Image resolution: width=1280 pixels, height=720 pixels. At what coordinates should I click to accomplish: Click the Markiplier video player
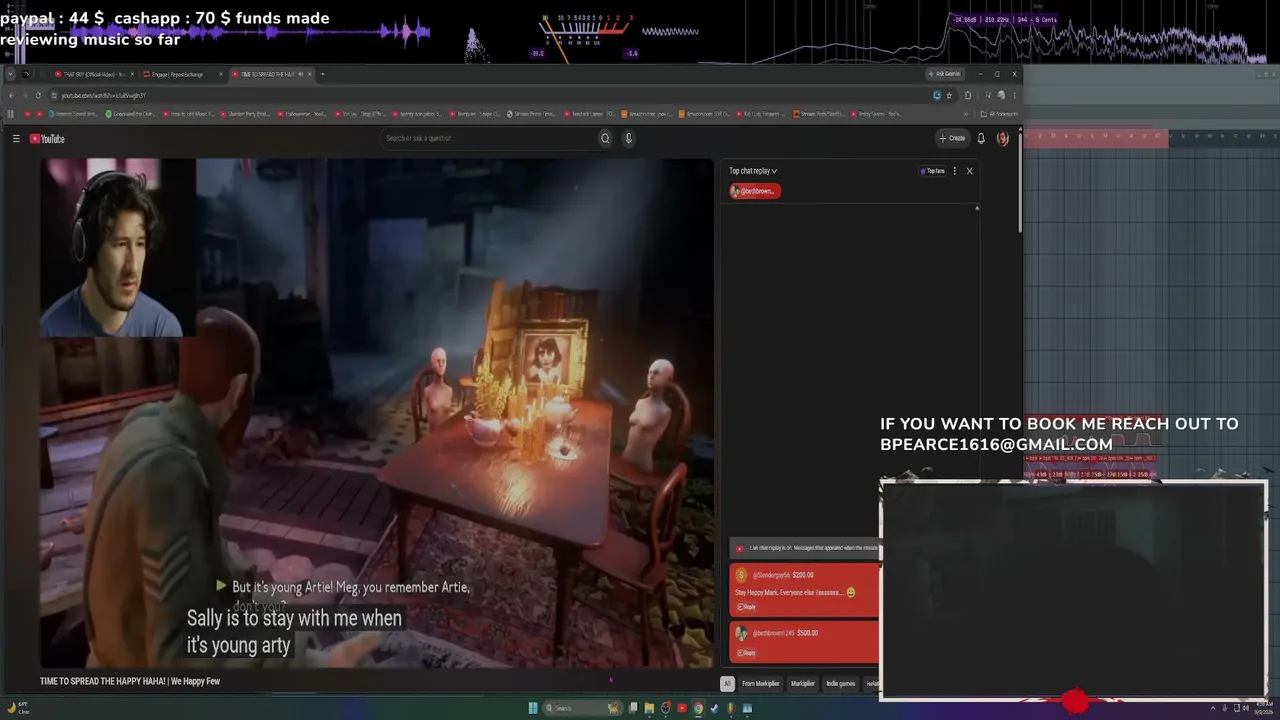tap(377, 412)
